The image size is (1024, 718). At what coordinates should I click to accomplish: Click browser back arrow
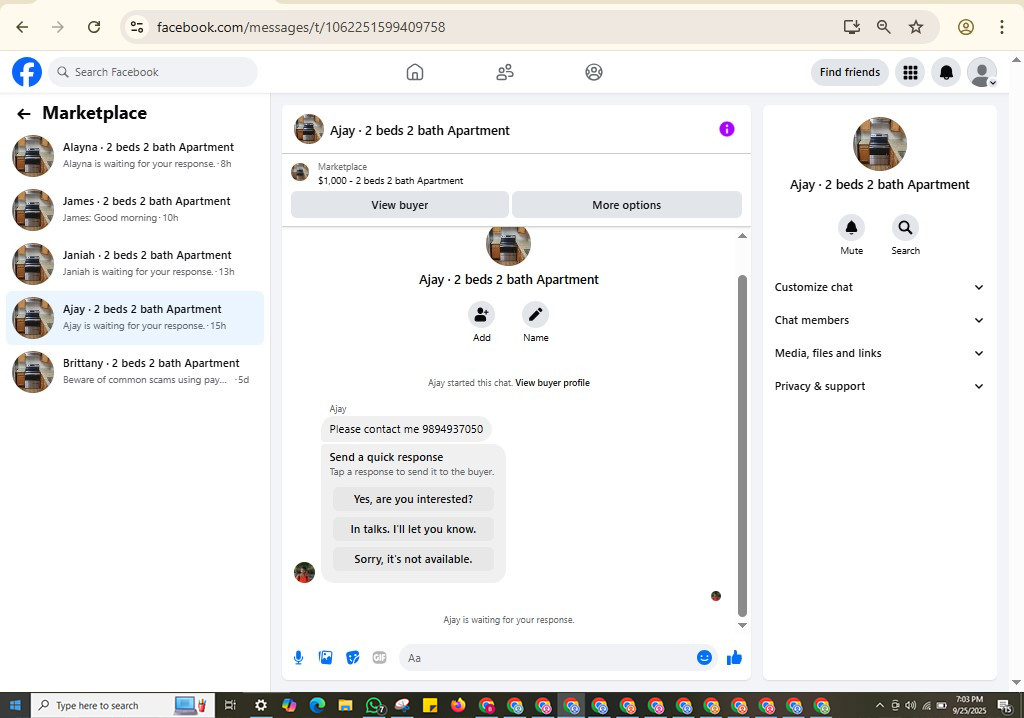tap(22, 27)
